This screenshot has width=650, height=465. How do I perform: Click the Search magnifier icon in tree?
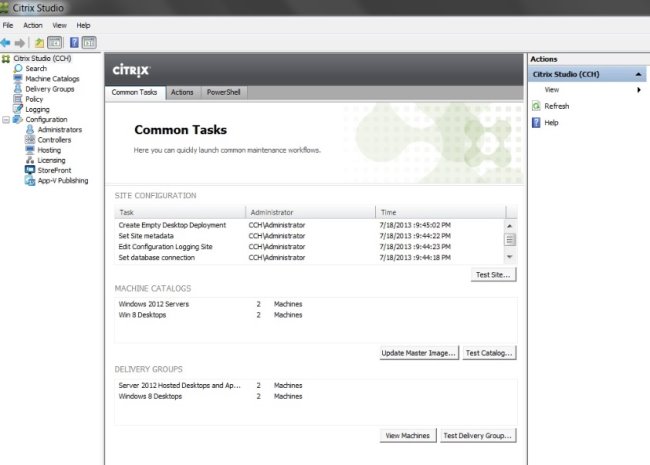[18, 68]
